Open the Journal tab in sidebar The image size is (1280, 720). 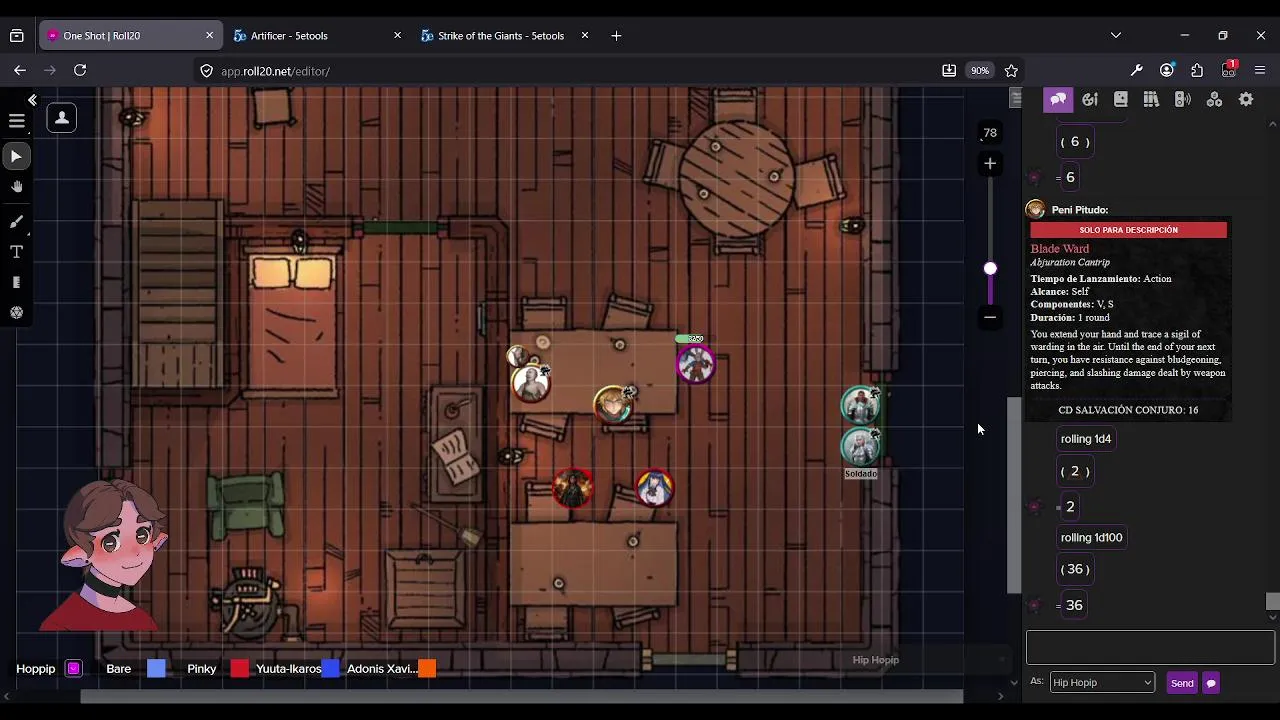click(1121, 99)
